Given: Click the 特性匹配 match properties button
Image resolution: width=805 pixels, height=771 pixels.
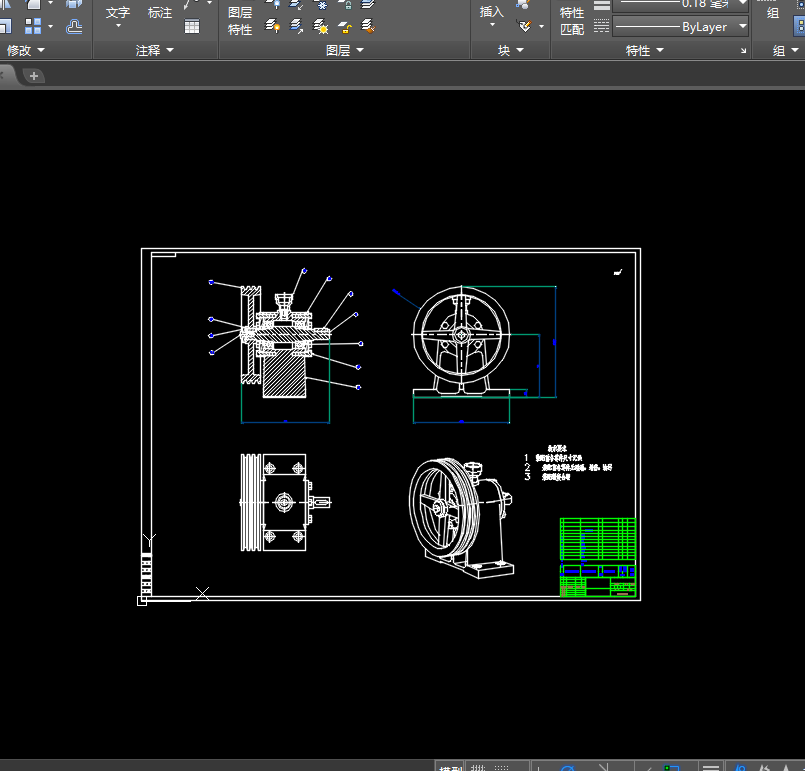Looking at the screenshot, I should (572, 21).
